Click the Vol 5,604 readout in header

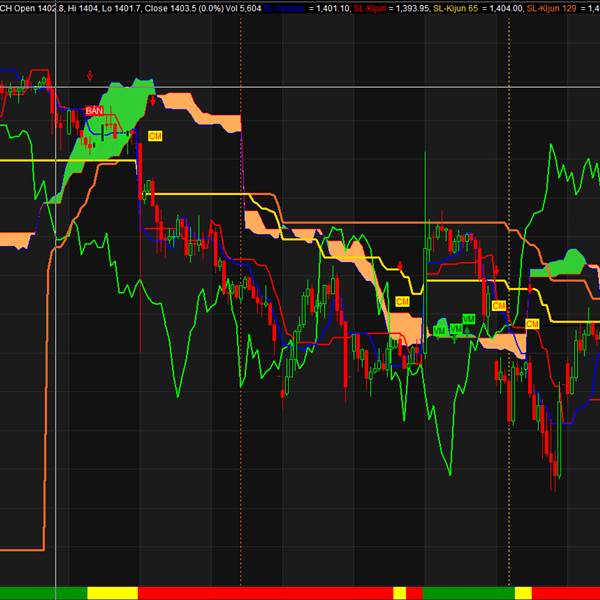243,8
